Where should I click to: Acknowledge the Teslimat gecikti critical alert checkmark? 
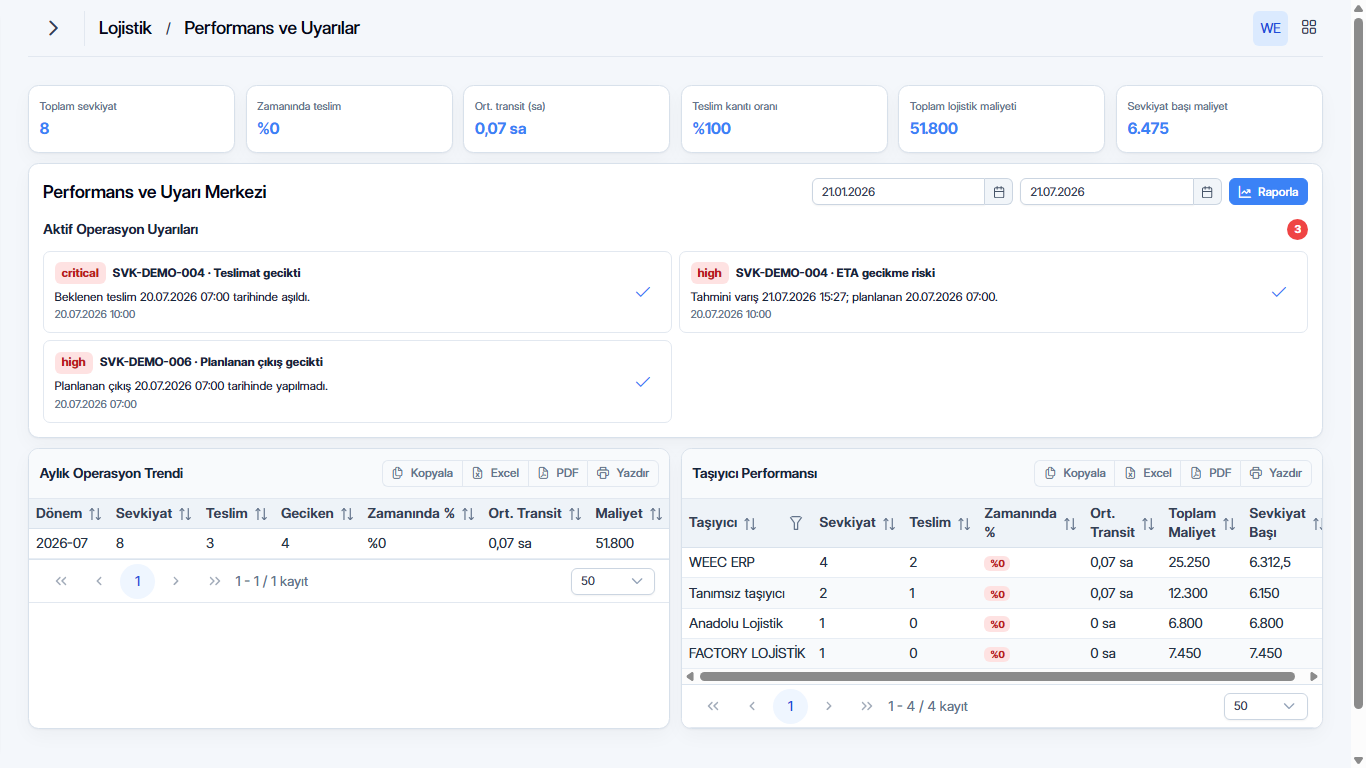click(643, 291)
